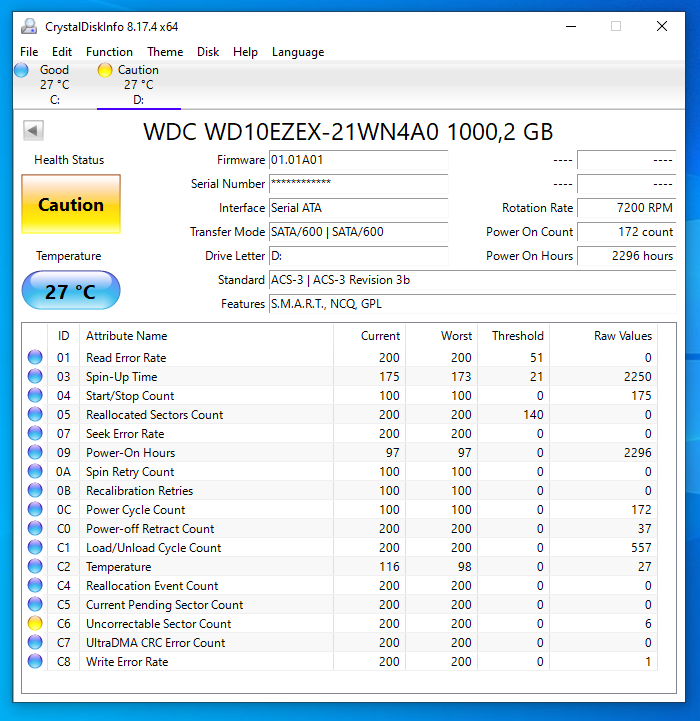This screenshot has width=700, height=721.
Task: Click the Write Error Rate attribute name
Action: [x=127, y=662]
